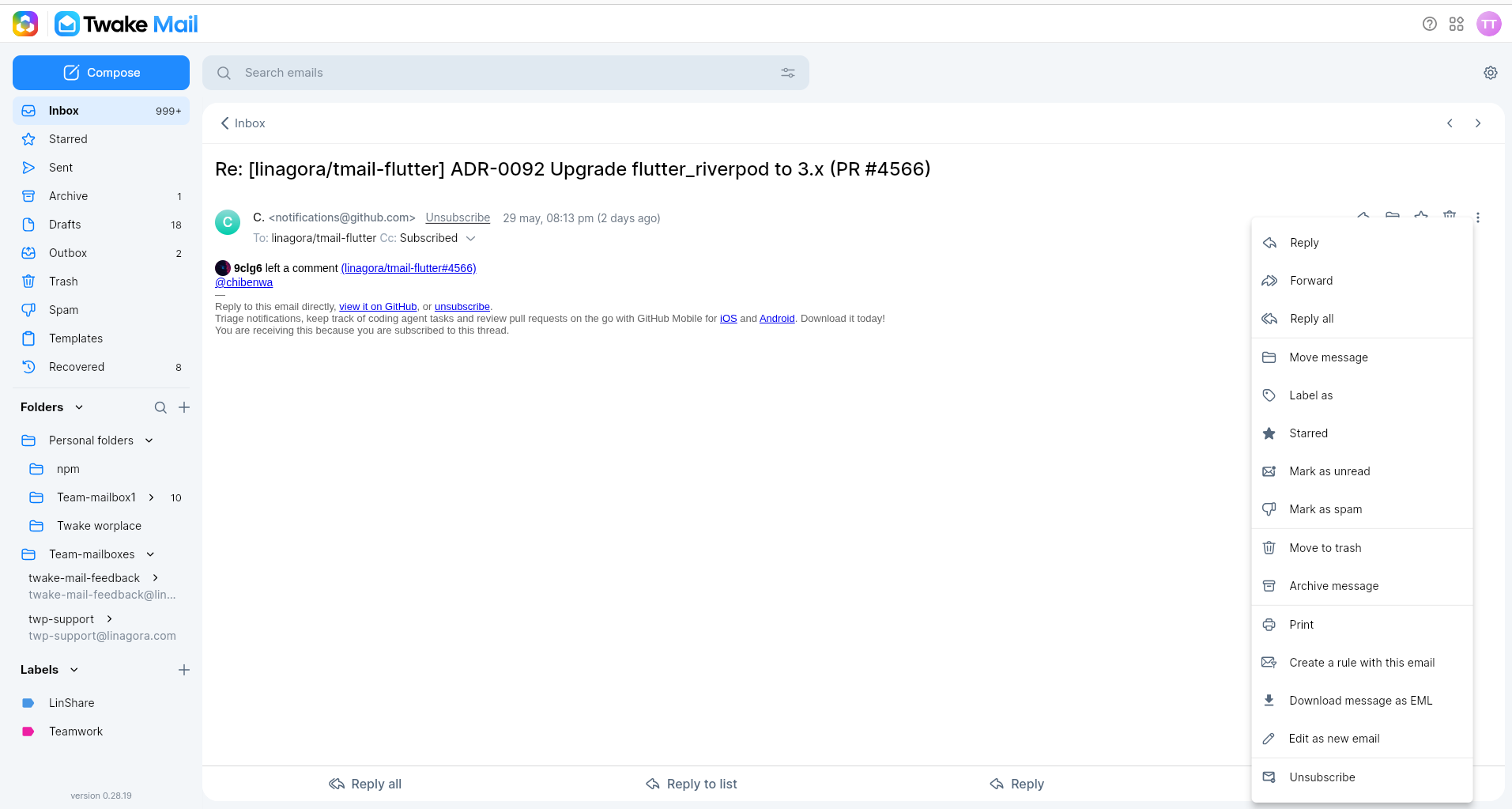The image size is (1512, 809).
Task: Click the Android download link
Action: pos(777,319)
